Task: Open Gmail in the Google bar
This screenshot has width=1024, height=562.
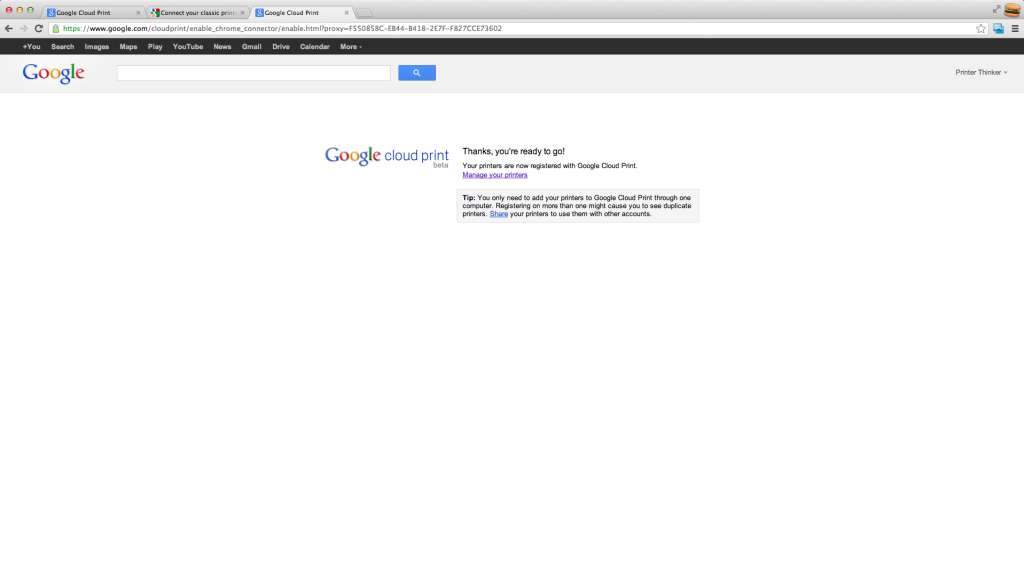Action: (251, 47)
